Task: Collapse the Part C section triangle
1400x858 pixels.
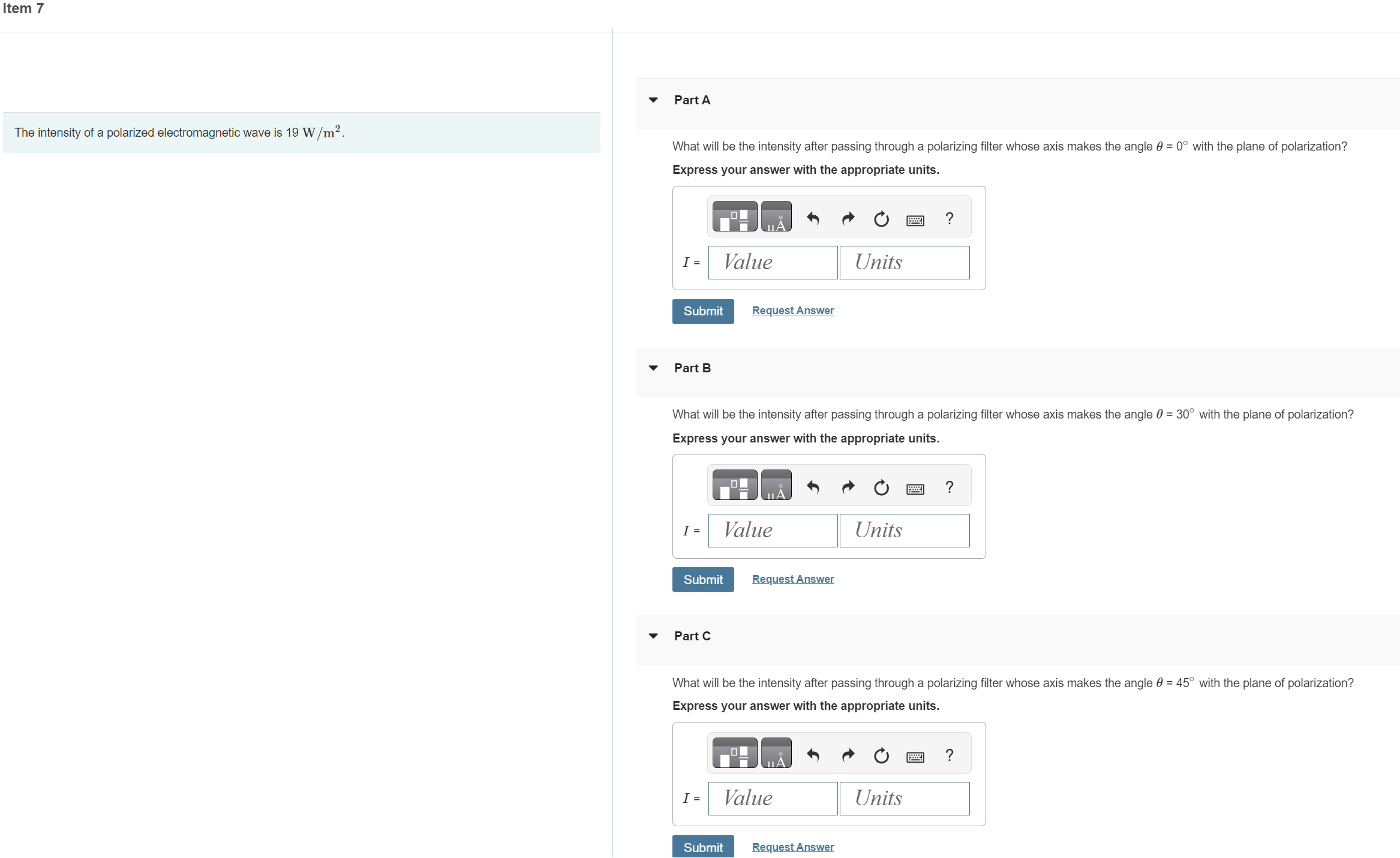Action: [653, 636]
